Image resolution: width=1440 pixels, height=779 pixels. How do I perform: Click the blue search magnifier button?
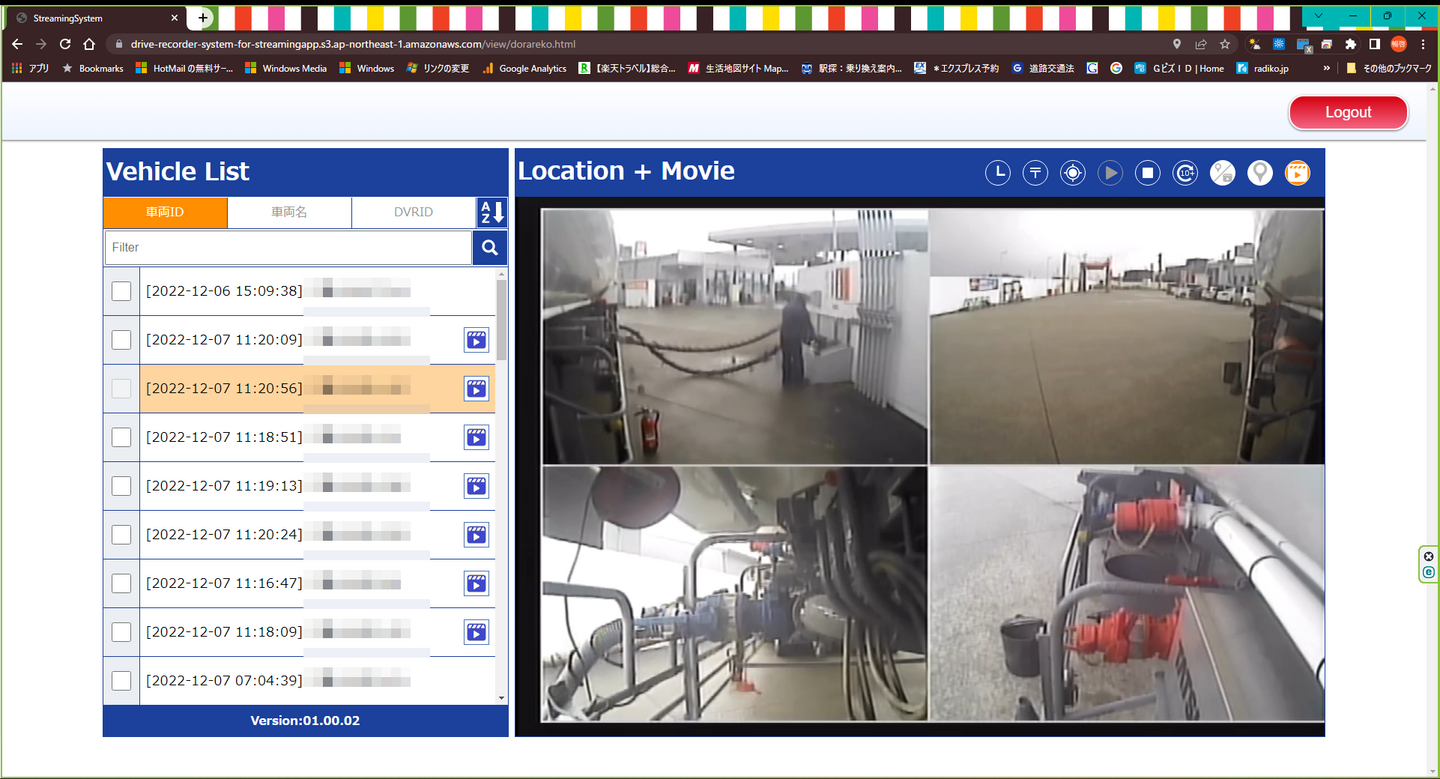pyautogui.click(x=490, y=248)
